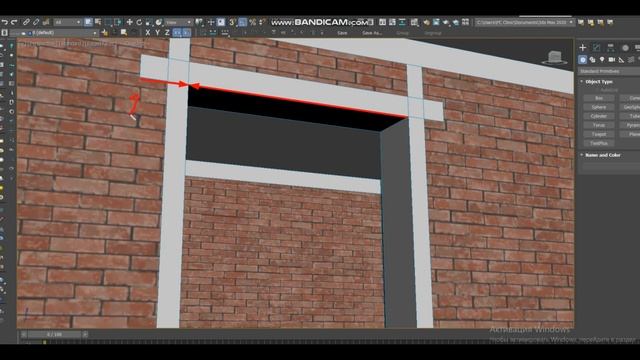Restrict transform to the Y axis
This screenshot has height=360, width=640.
[157, 33]
